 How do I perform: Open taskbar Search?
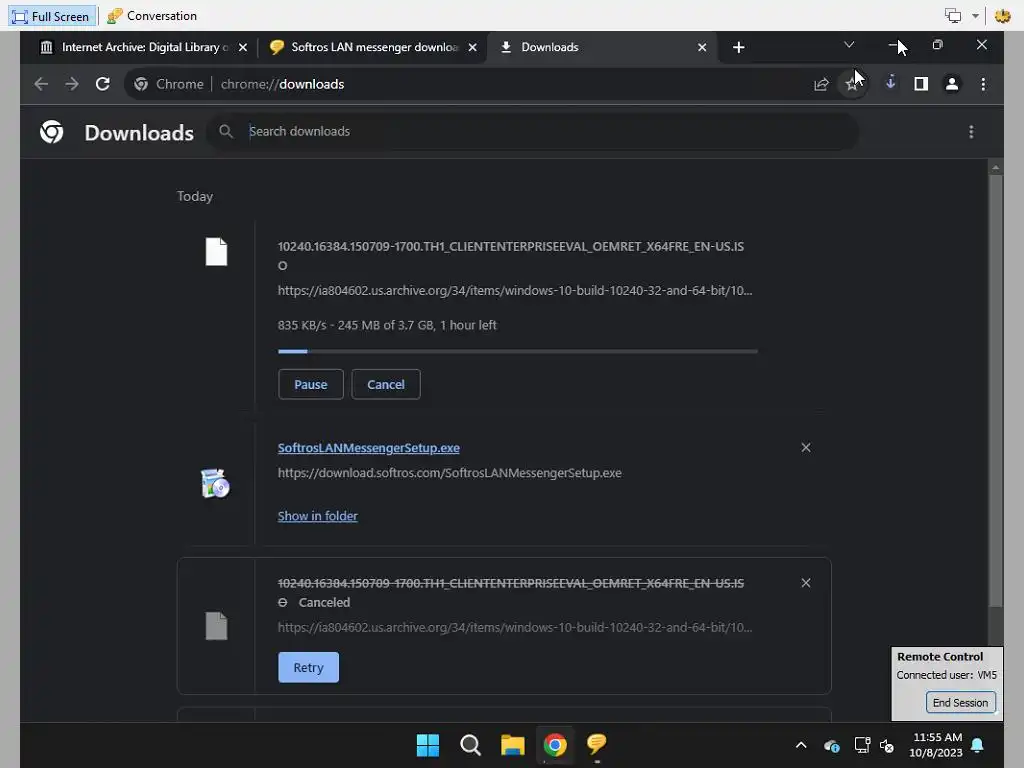pyautogui.click(x=470, y=744)
